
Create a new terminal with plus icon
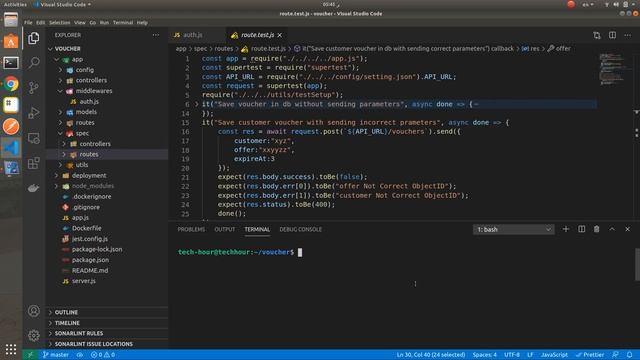[566, 229]
